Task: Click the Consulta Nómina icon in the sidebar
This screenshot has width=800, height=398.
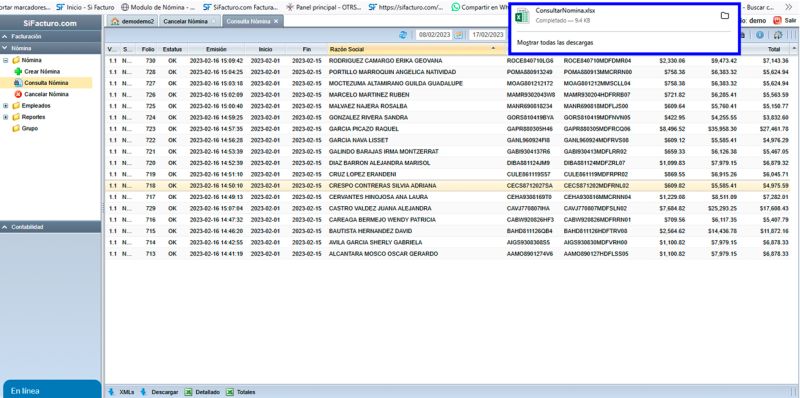Action: click(x=18, y=83)
